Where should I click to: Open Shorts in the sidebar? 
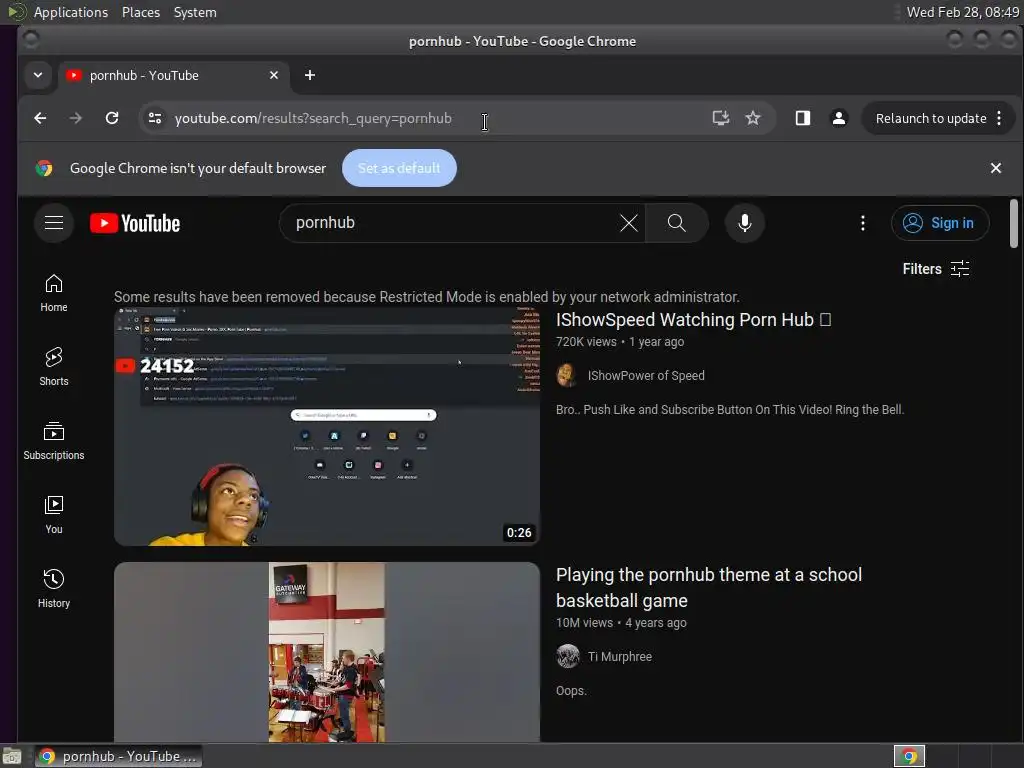point(54,366)
